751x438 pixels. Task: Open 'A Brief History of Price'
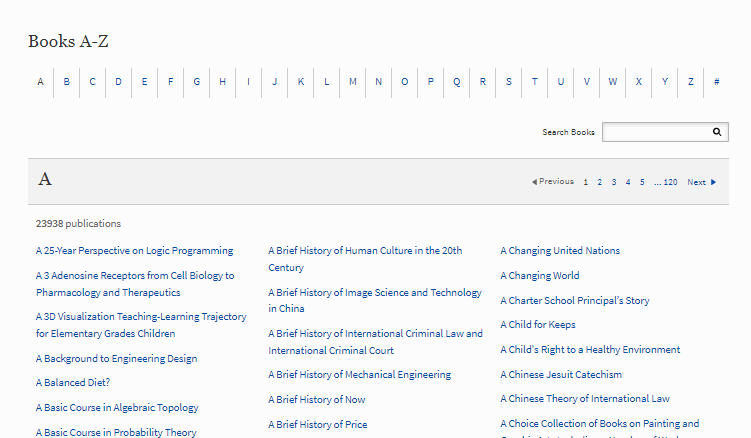(x=318, y=425)
